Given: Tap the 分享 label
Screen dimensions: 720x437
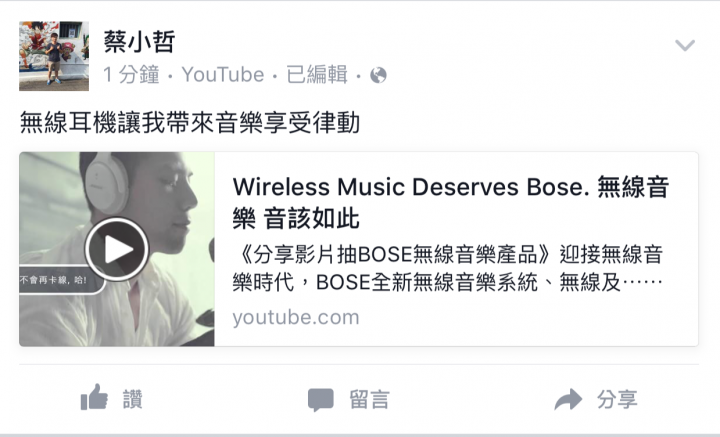Looking at the screenshot, I should tap(618, 399).
